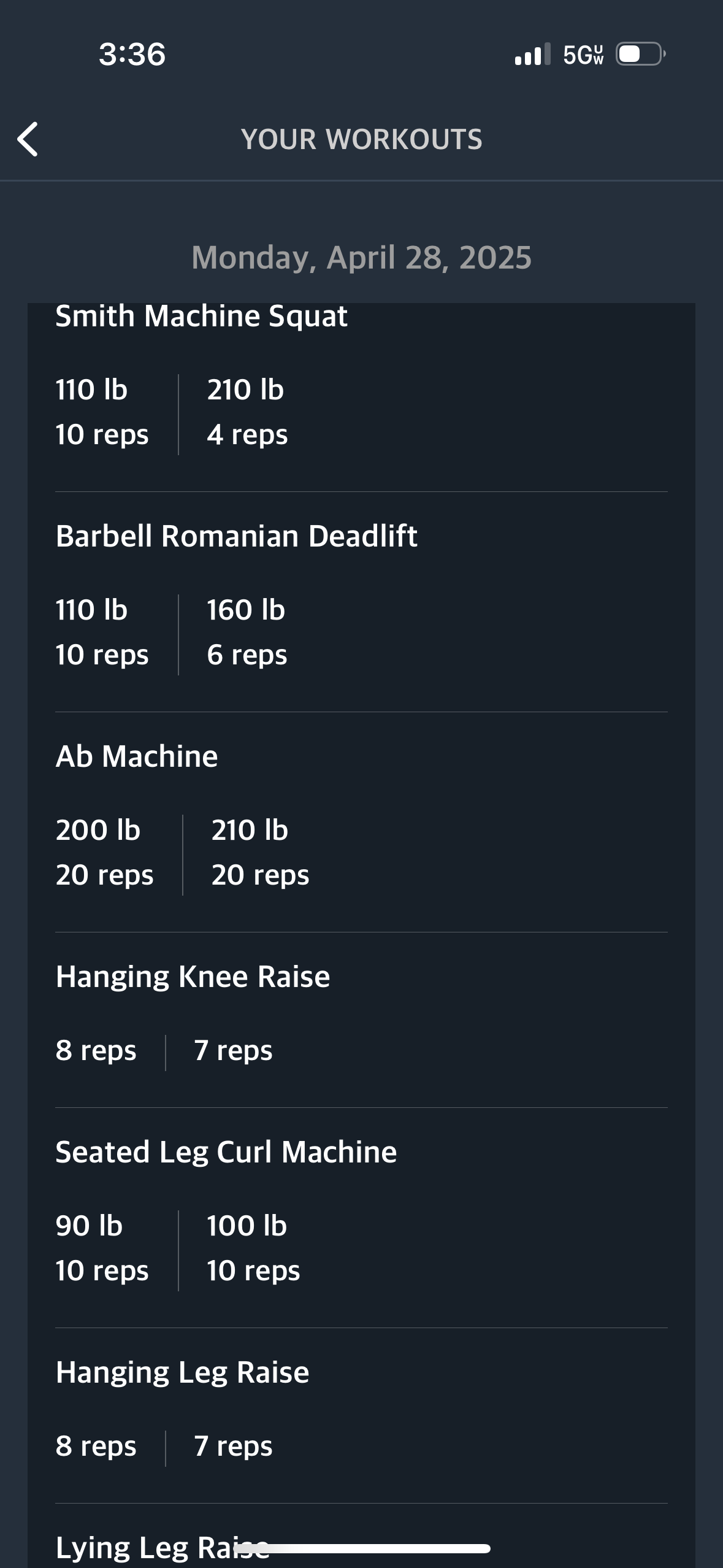
Task: Select the 200 lb 20 reps Ab Machine set
Action: point(104,853)
